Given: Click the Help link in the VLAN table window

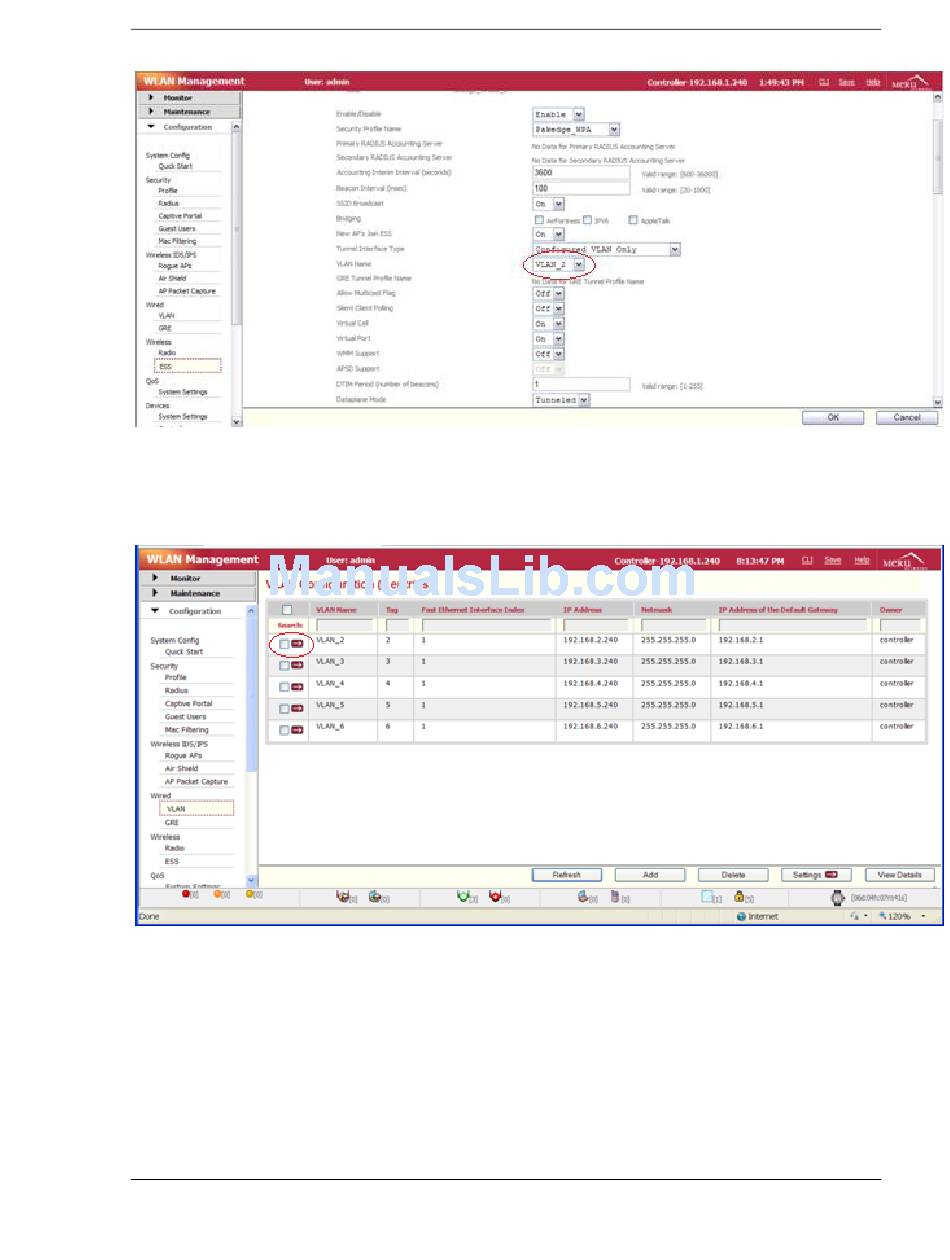Looking at the screenshot, I should pyautogui.click(x=861, y=560).
